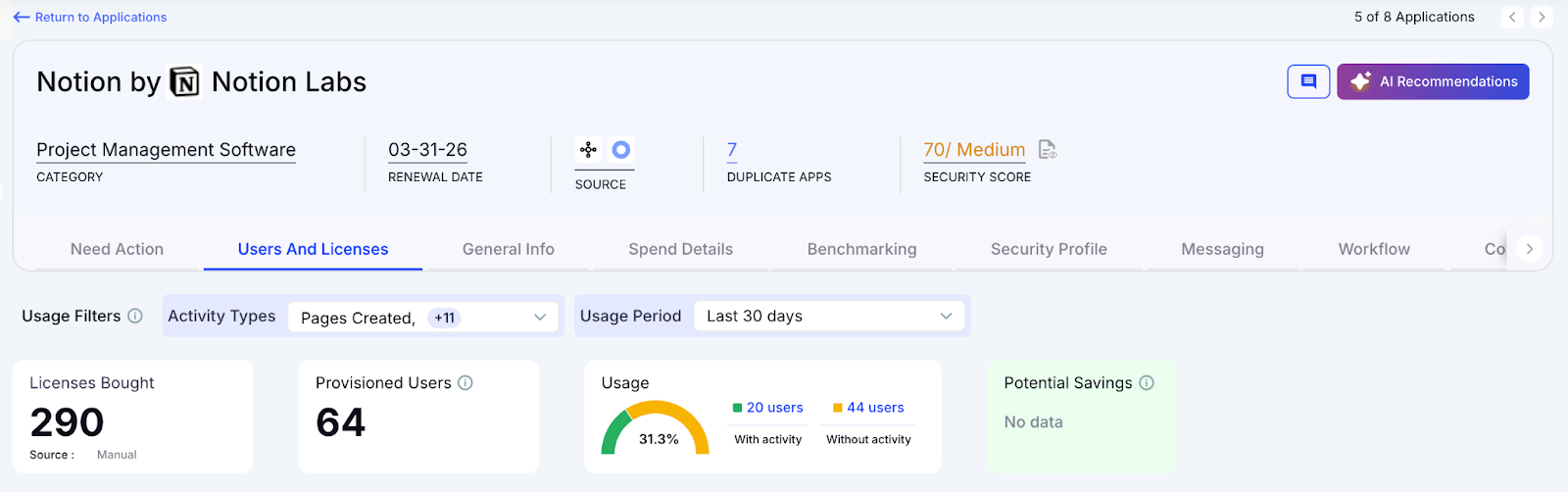Go to previous application arrow
Viewport: 1568px width, 492px height.
pyautogui.click(x=1512, y=17)
